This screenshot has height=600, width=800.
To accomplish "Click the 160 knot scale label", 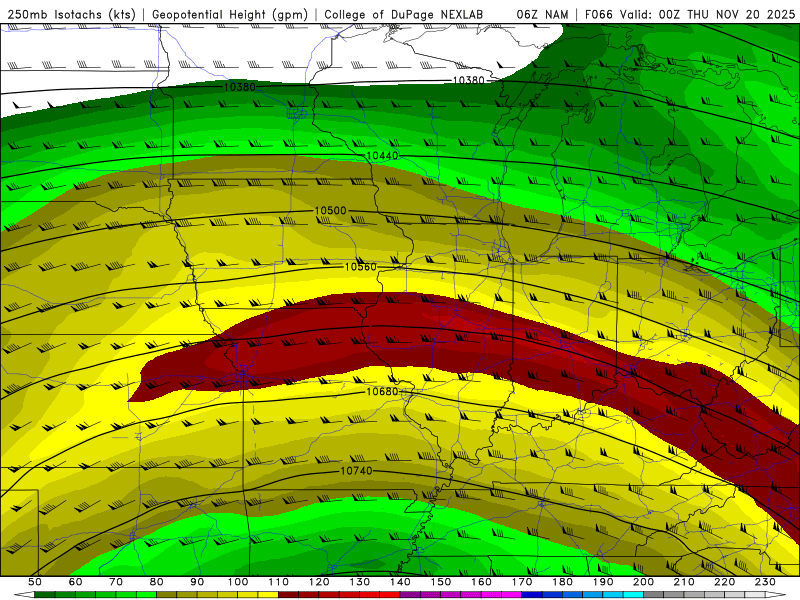I will click(x=481, y=582).
